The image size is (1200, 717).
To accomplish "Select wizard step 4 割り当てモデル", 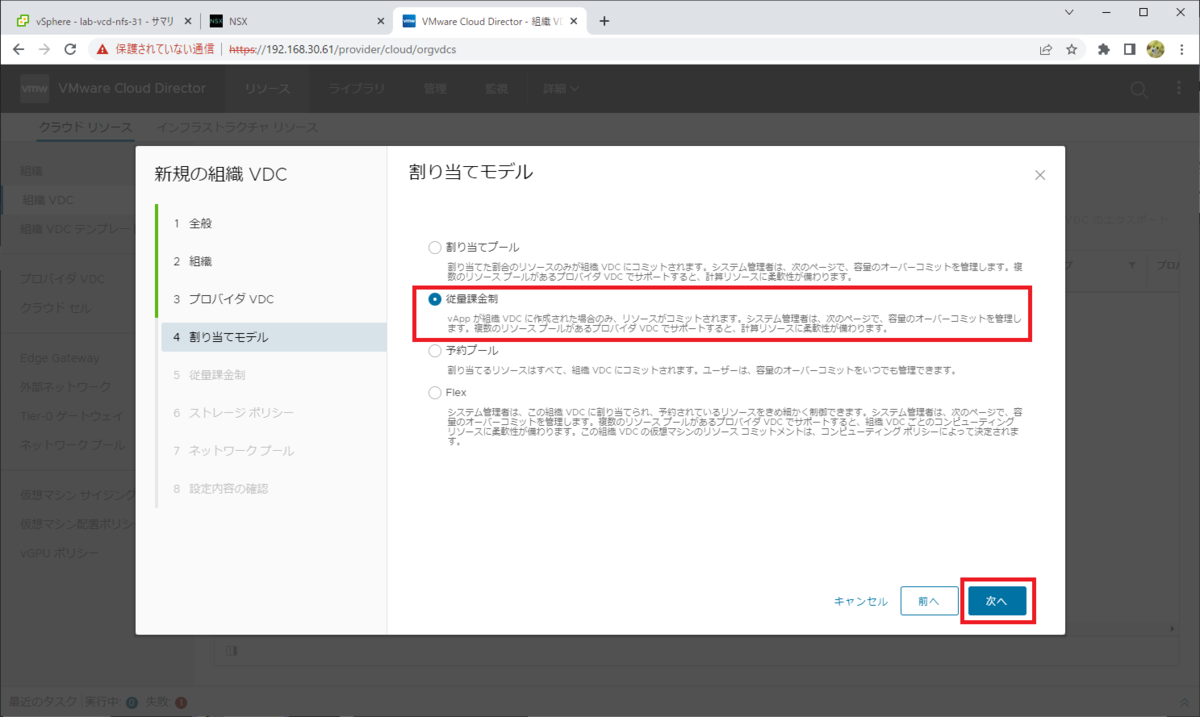I will coord(273,337).
